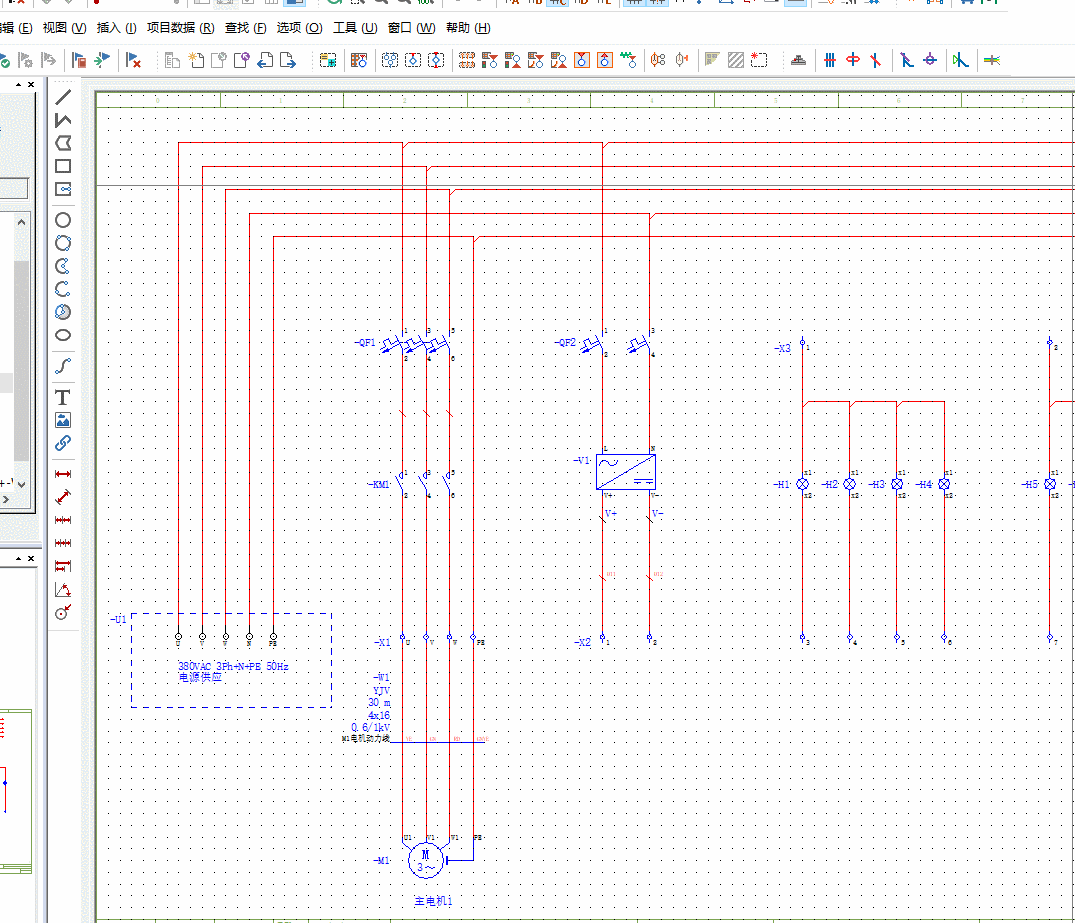This screenshot has width=1075, height=923.
Task: Click the yellow-cyan dashed box icon
Action: click(x=328, y=60)
